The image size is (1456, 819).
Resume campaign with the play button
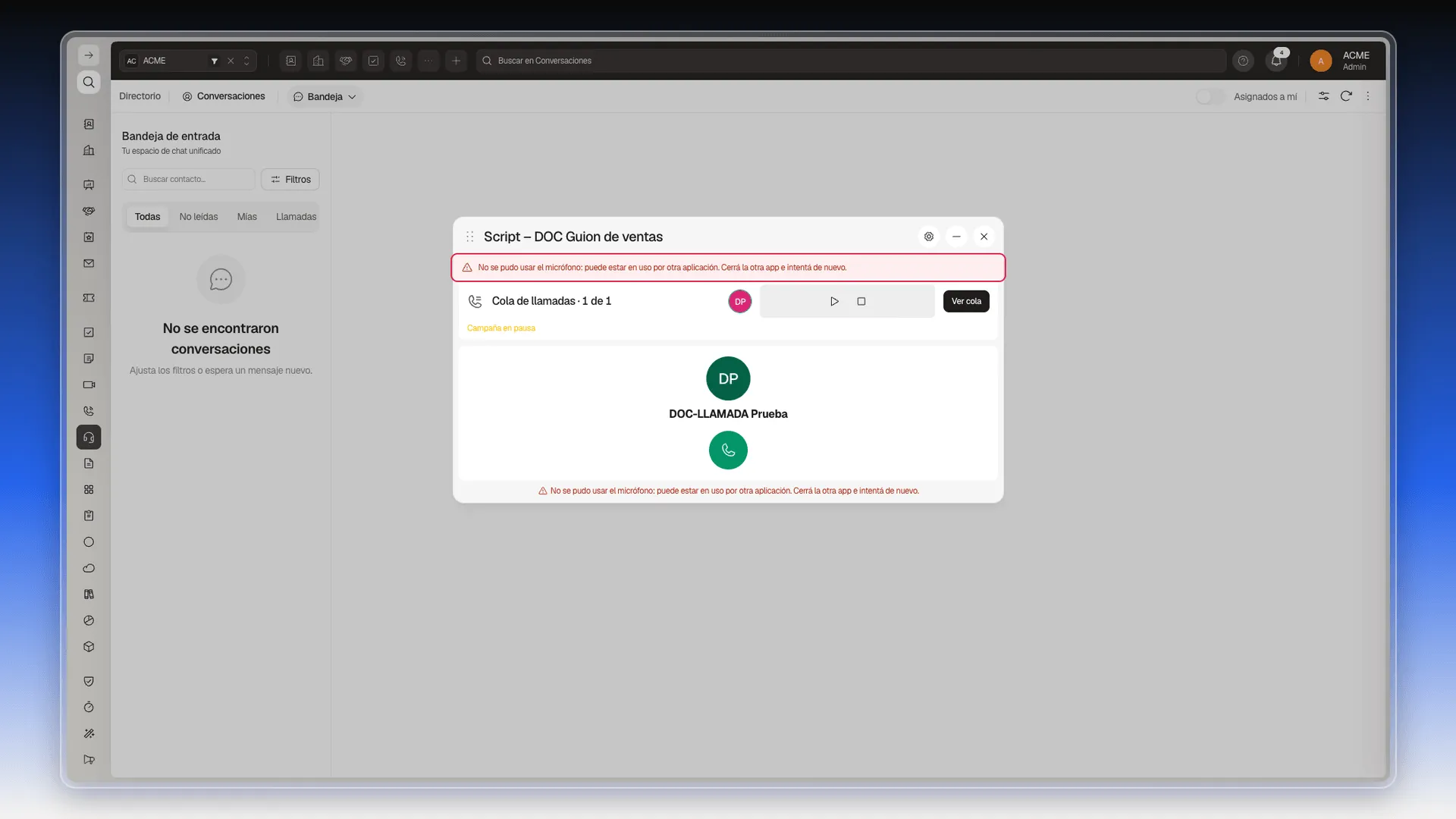834,301
